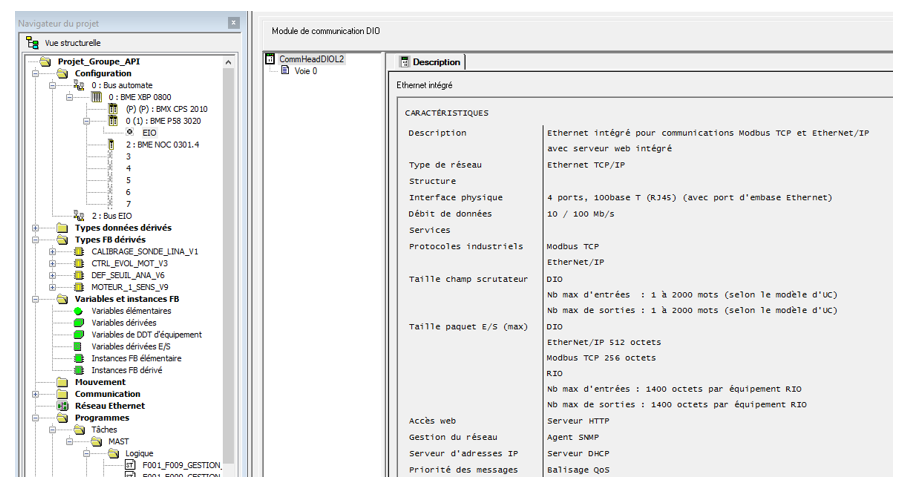Expand the Communication folder node
Viewport: 905px width, 492px height.
pyautogui.click(x=37, y=394)
